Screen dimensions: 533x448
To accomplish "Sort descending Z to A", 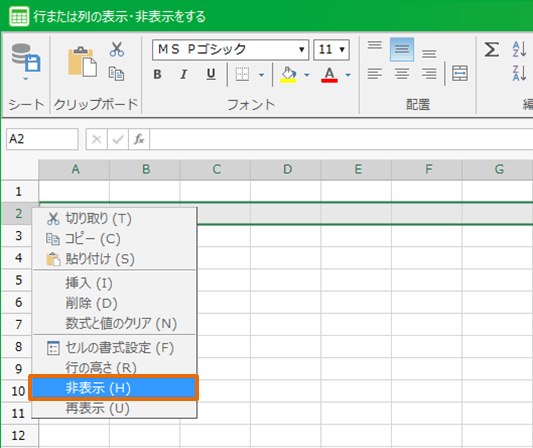I will click(519, 73).
